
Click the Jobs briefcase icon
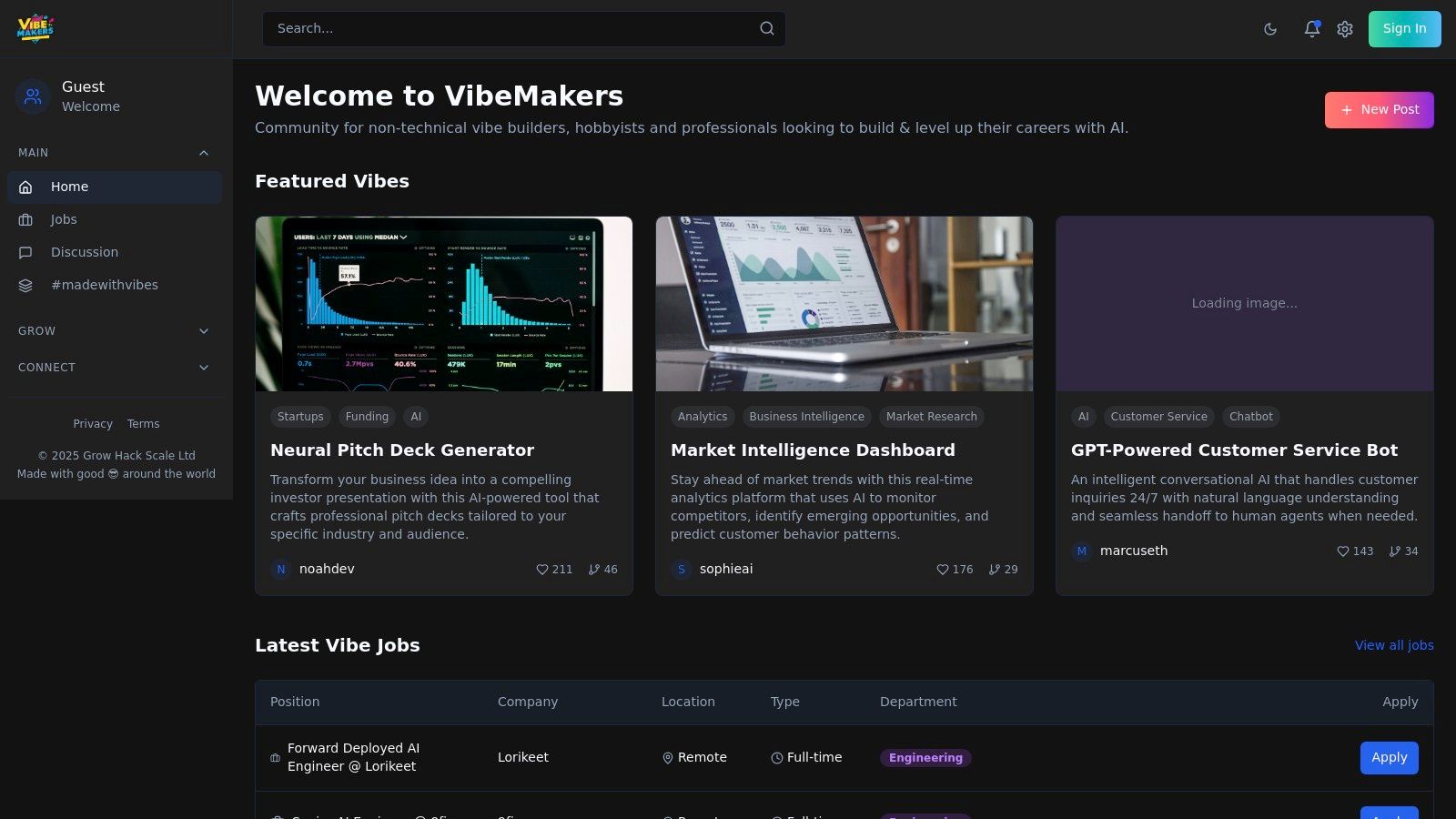click(25, 219)
